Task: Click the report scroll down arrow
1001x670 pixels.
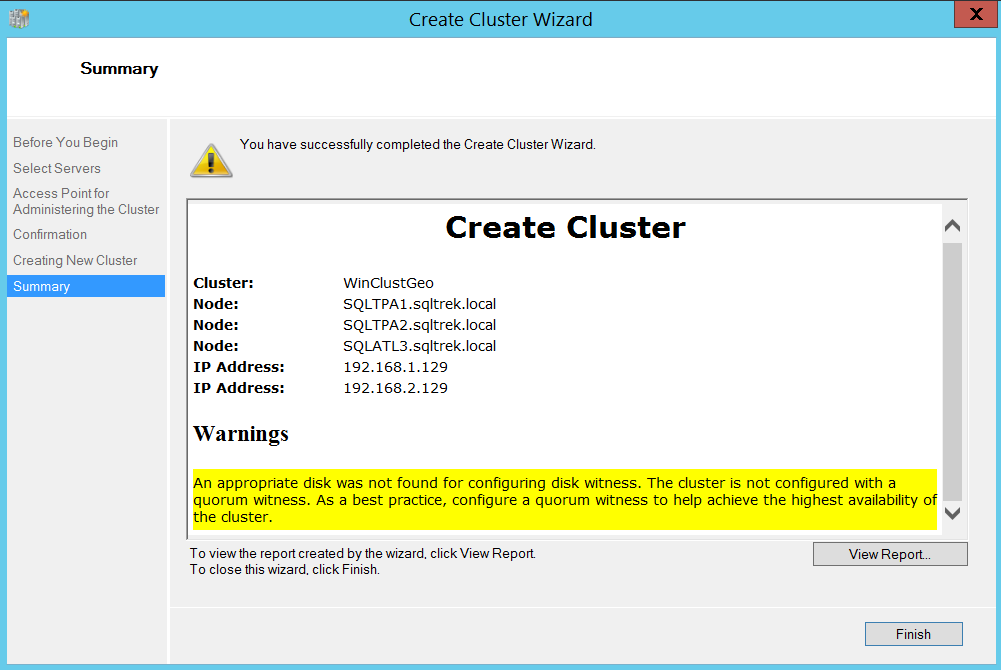Action: [952, 513]
